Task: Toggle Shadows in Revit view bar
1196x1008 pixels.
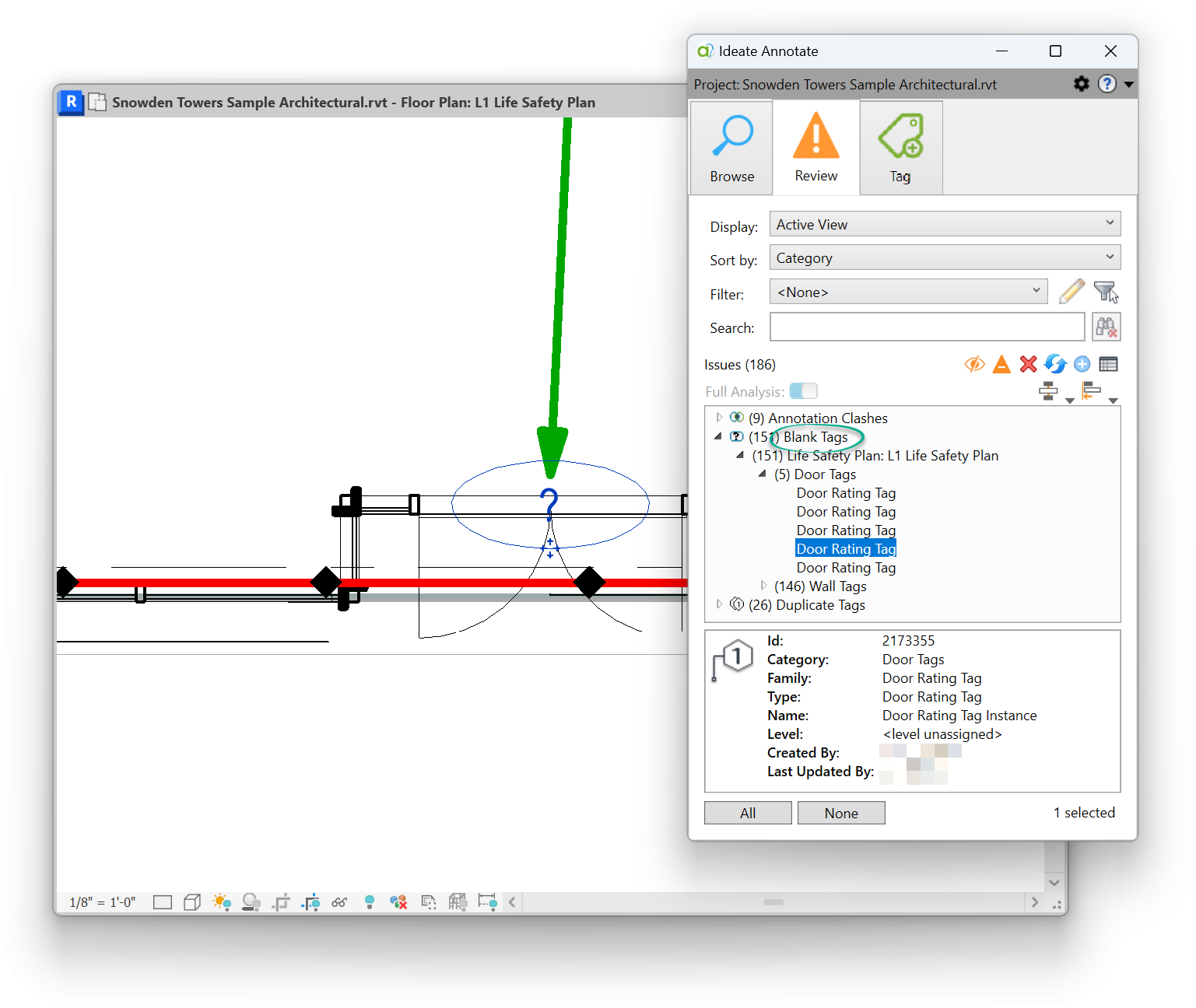Action: click(251, 902)
